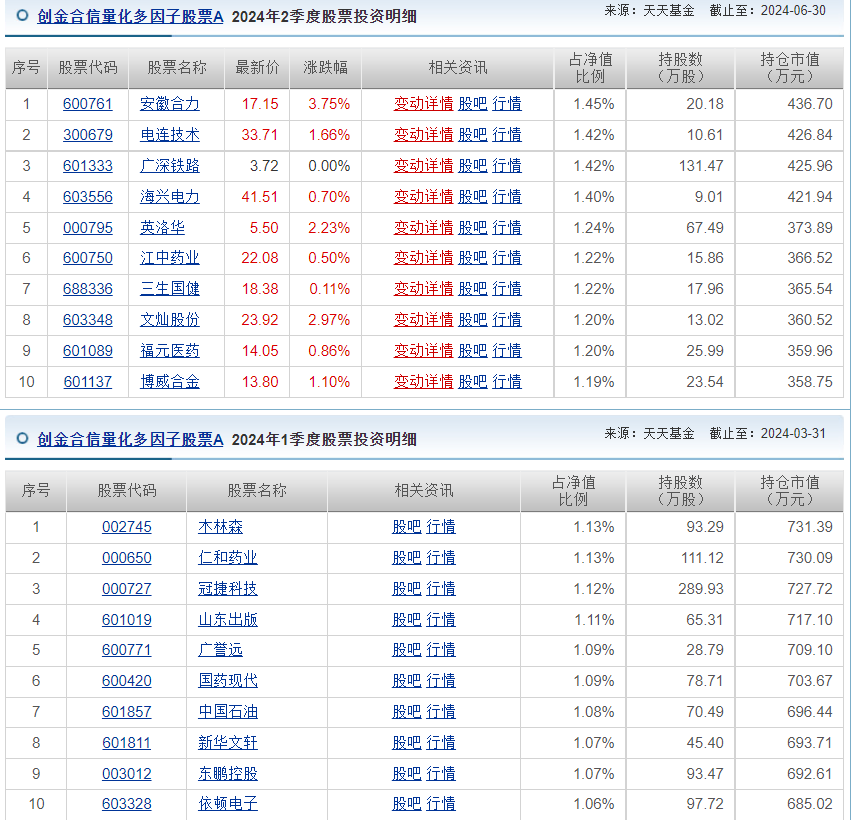Open 行情 for 冠捷科技

(441, 589)
